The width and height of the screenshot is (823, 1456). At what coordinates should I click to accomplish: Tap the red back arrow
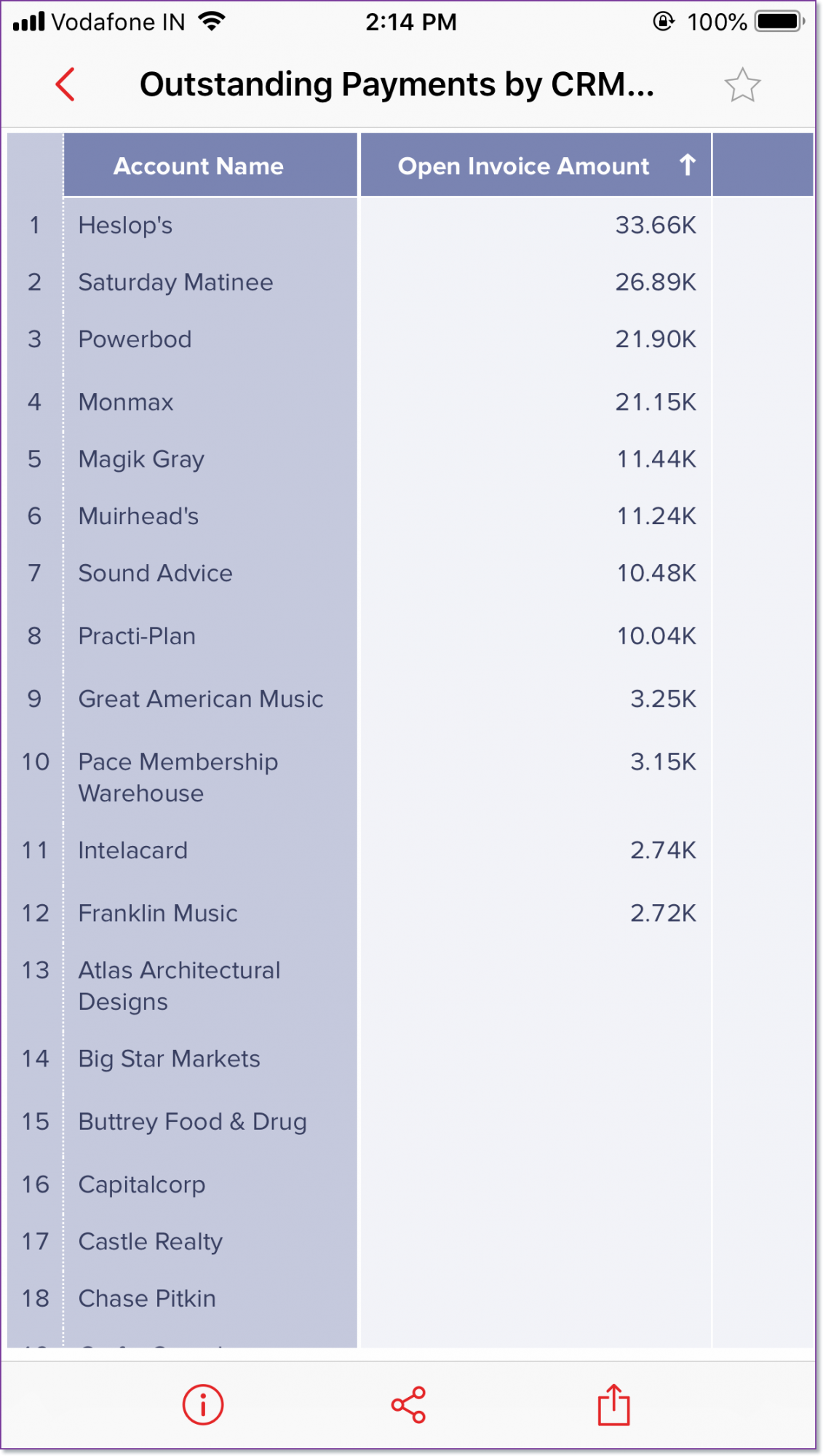coord(65,84)
